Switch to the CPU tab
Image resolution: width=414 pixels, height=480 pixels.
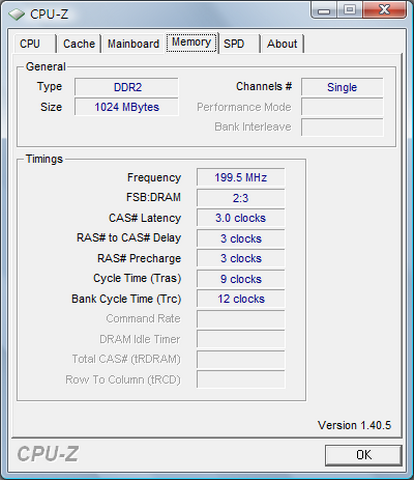coord(35,44)
